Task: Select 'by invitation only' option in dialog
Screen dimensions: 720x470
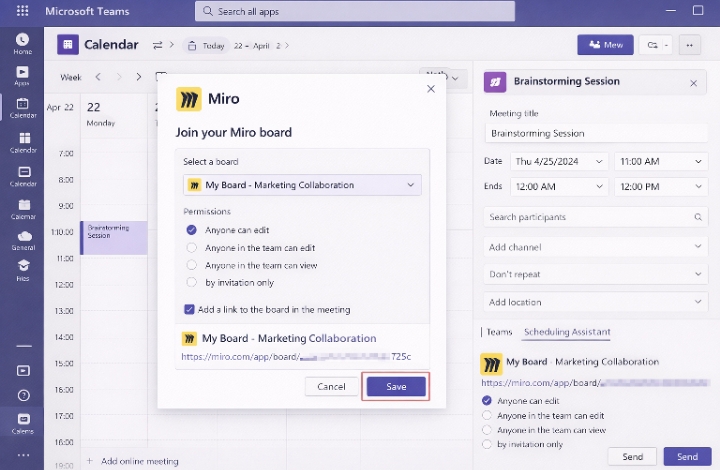Action: coord(192,283)
